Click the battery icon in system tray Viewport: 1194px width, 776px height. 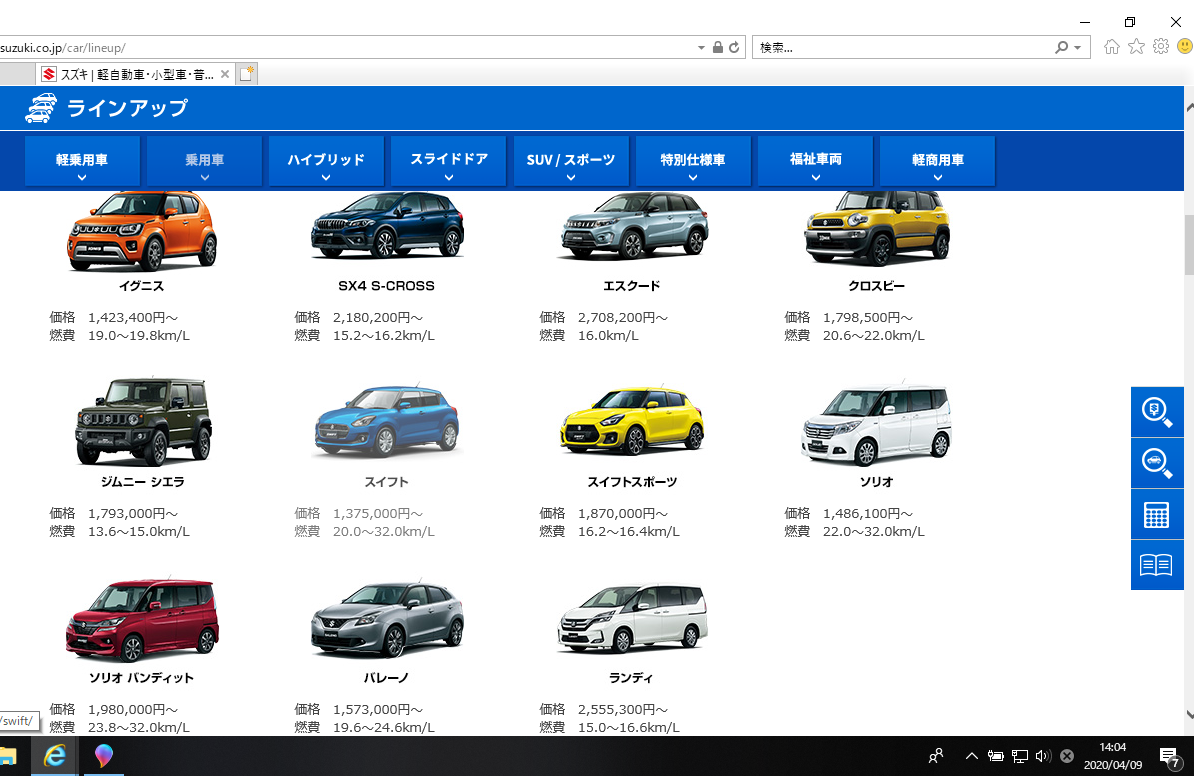(995, 755)
